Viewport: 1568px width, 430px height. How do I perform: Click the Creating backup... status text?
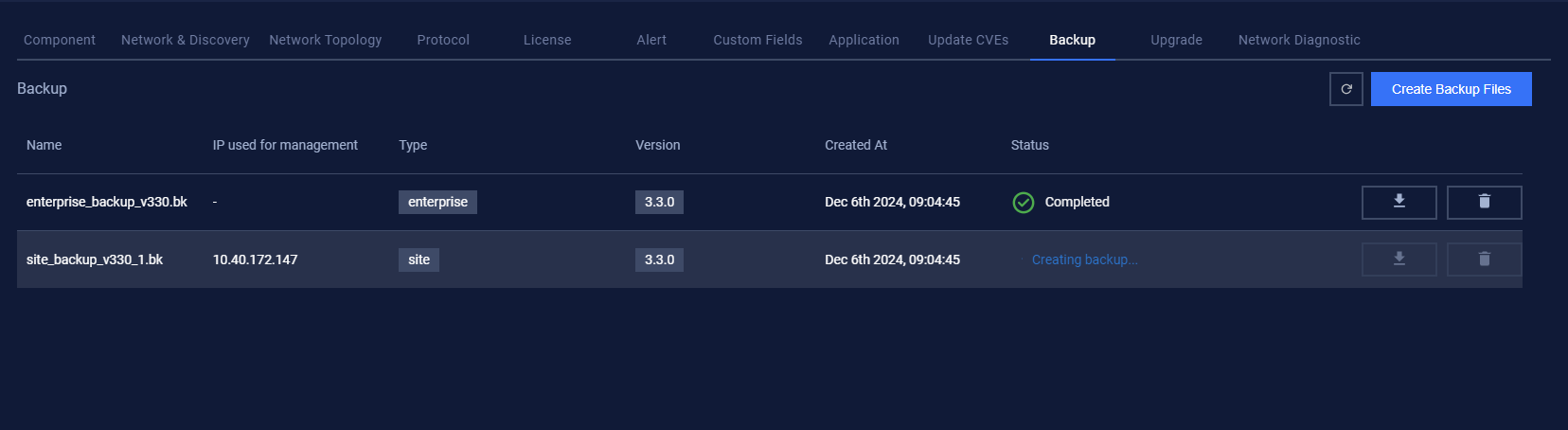[1085, 260]
